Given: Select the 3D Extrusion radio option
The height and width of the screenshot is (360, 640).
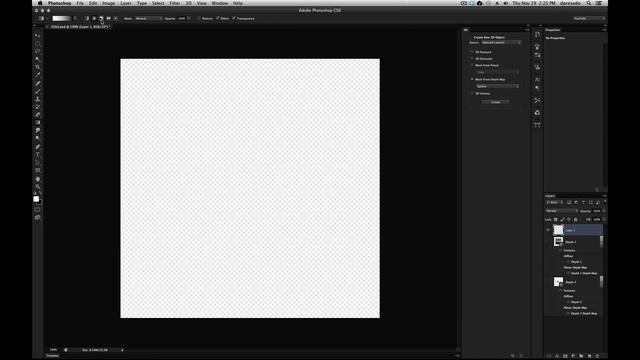Looking at the screenshot, I should click(x=472, y=58).
